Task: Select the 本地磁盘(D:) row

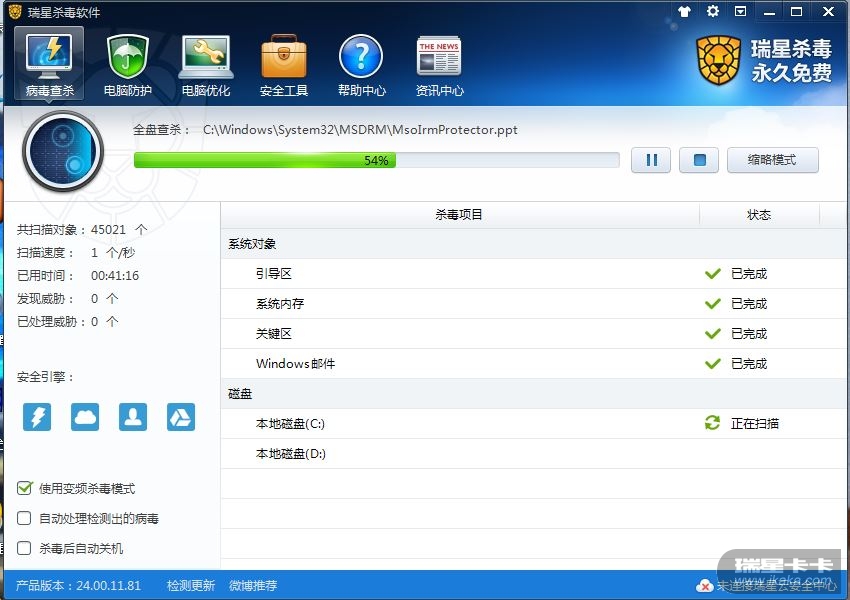Action: 533,454
